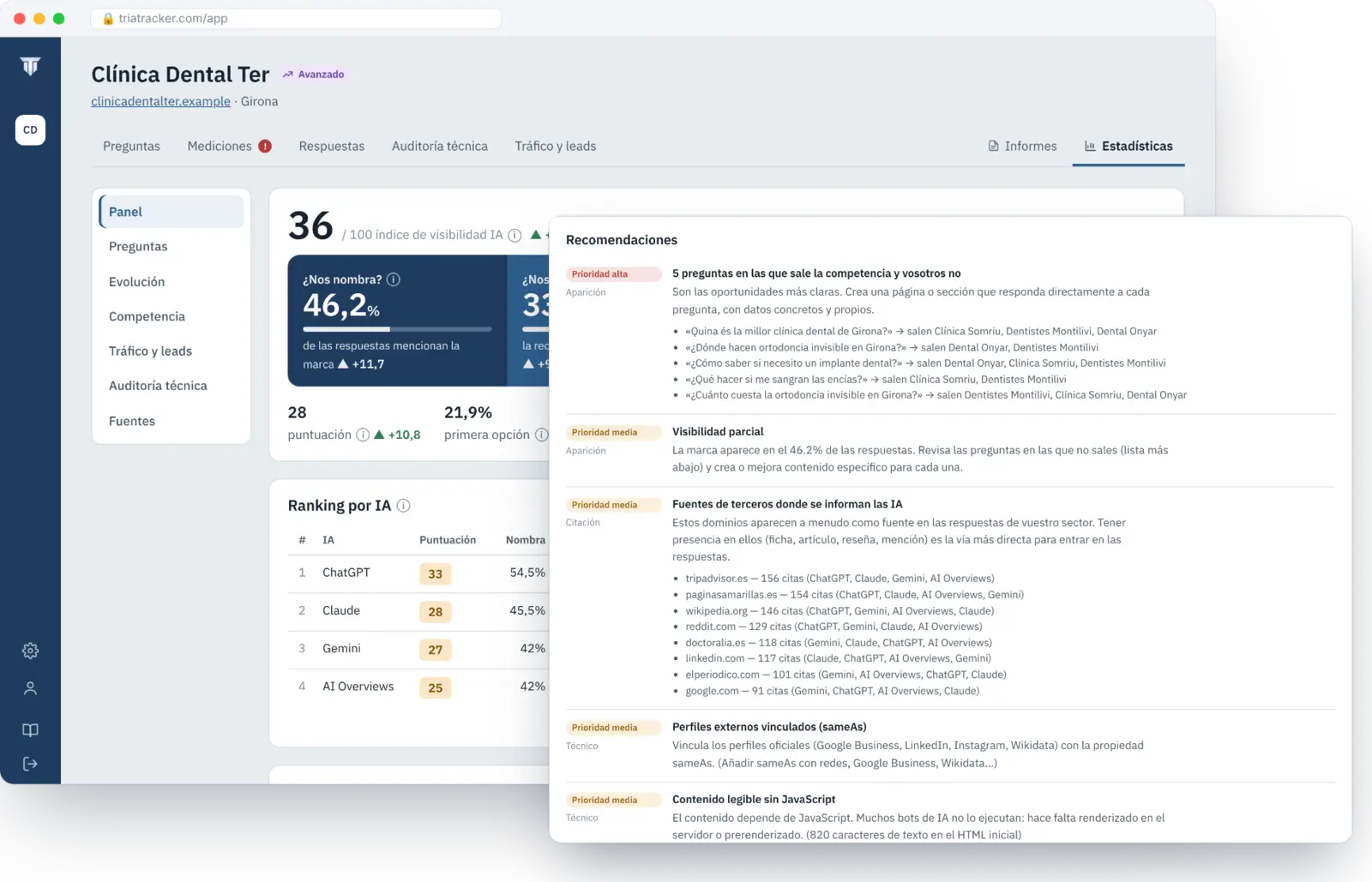Click the doctoralia.es source entry
1372x882 pixels.
839,643
